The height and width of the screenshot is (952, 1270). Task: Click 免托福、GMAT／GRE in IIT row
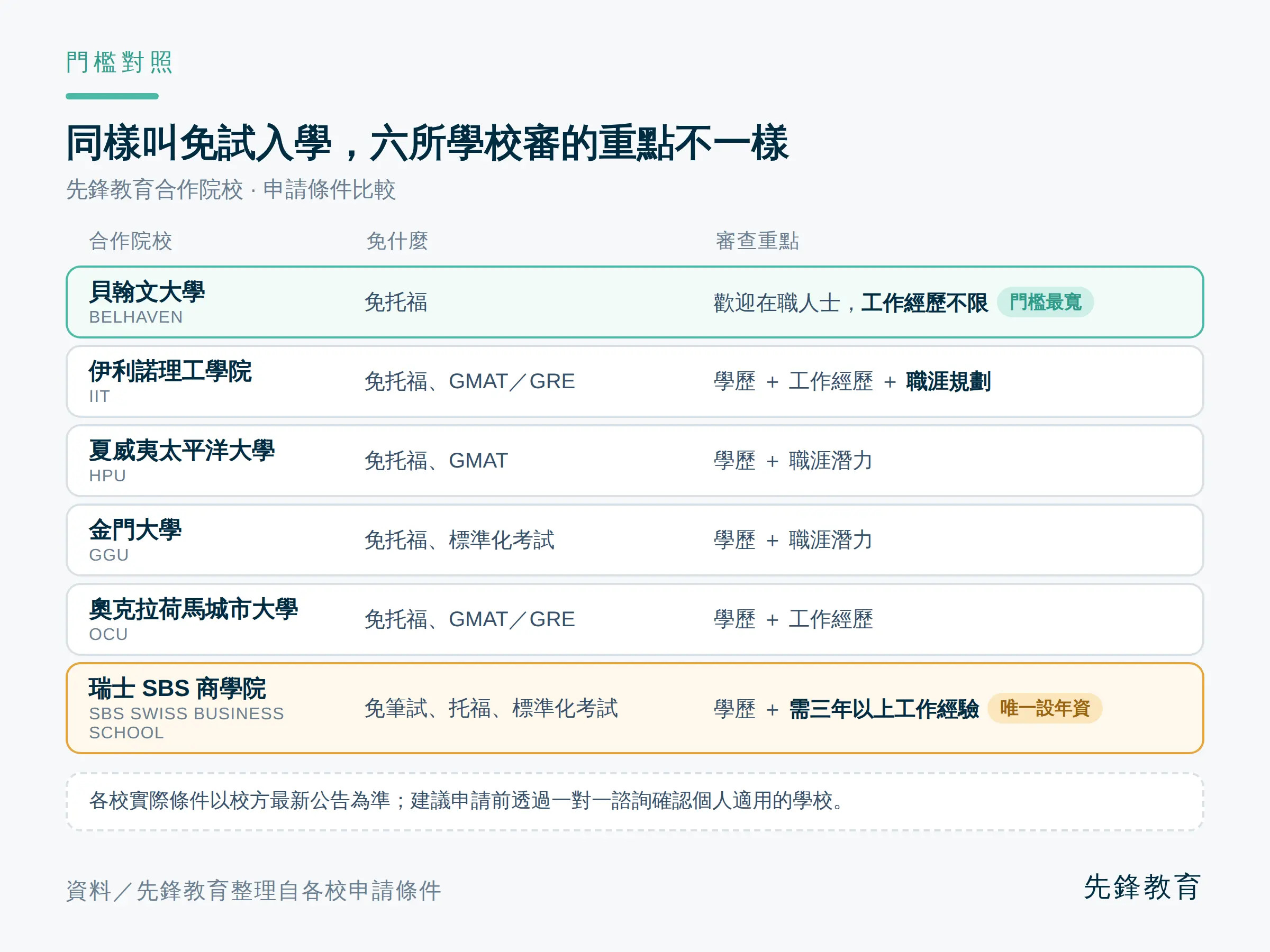point(470,382)
